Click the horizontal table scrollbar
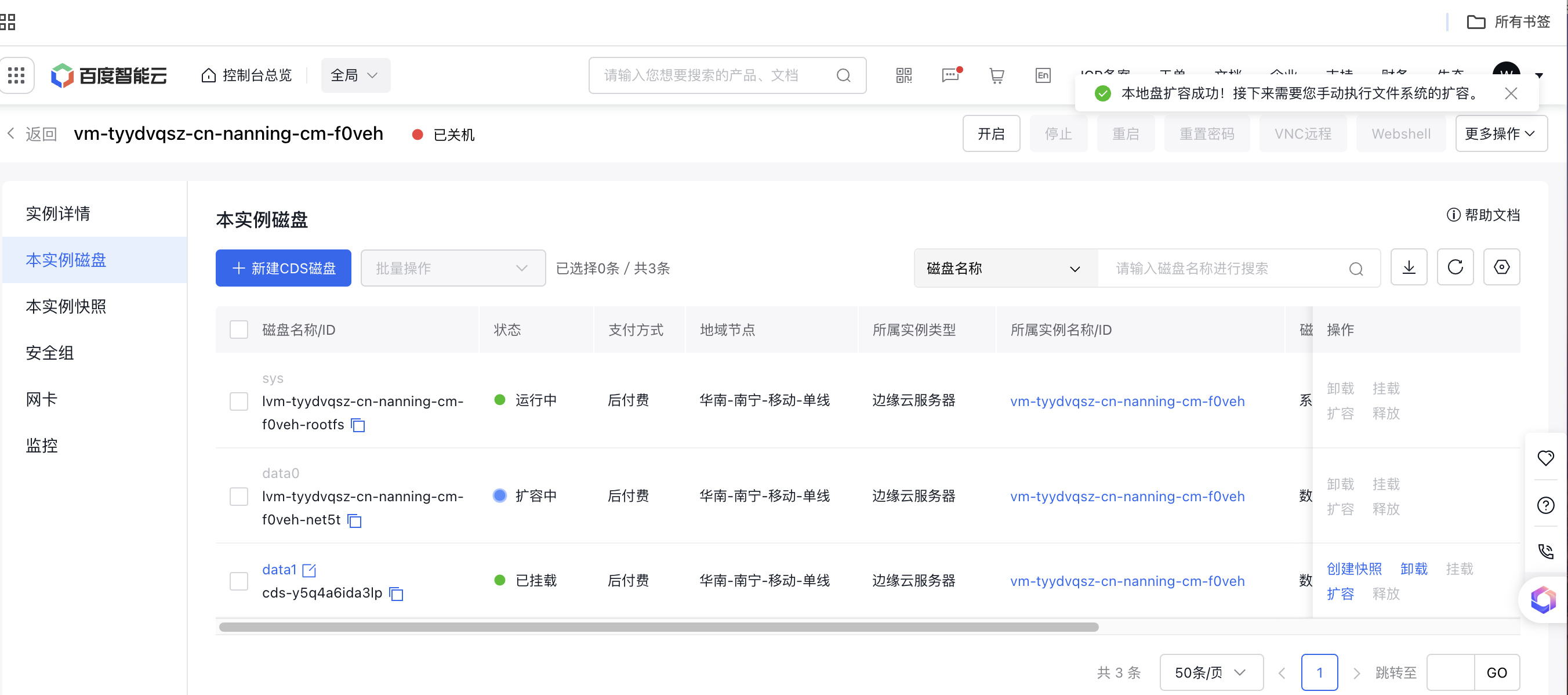Viewport: 1568px width, 695px height. tap(658, 627)
